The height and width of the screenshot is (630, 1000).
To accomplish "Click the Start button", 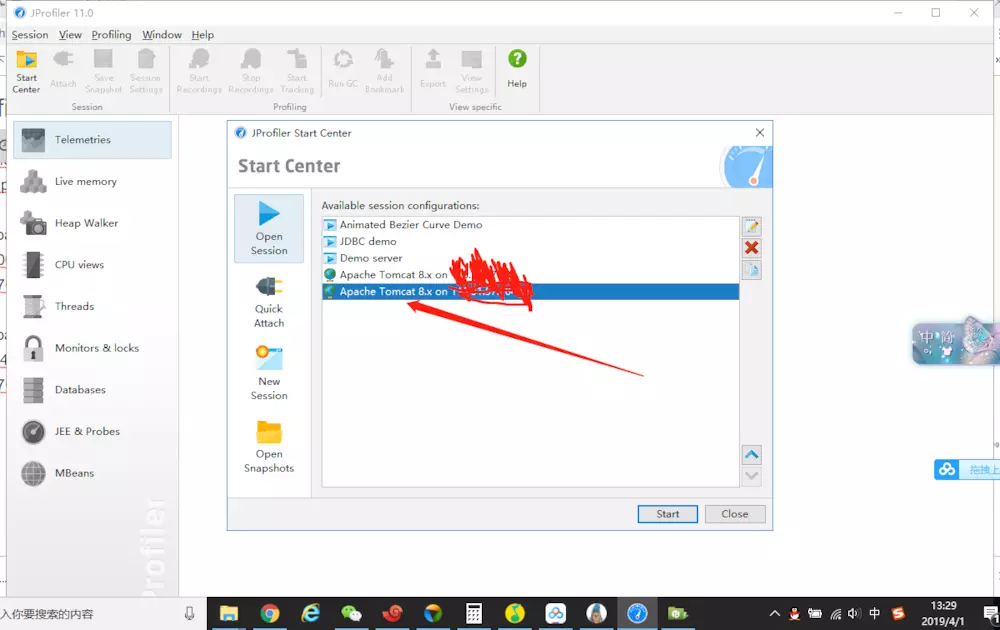I will (668, 514).
